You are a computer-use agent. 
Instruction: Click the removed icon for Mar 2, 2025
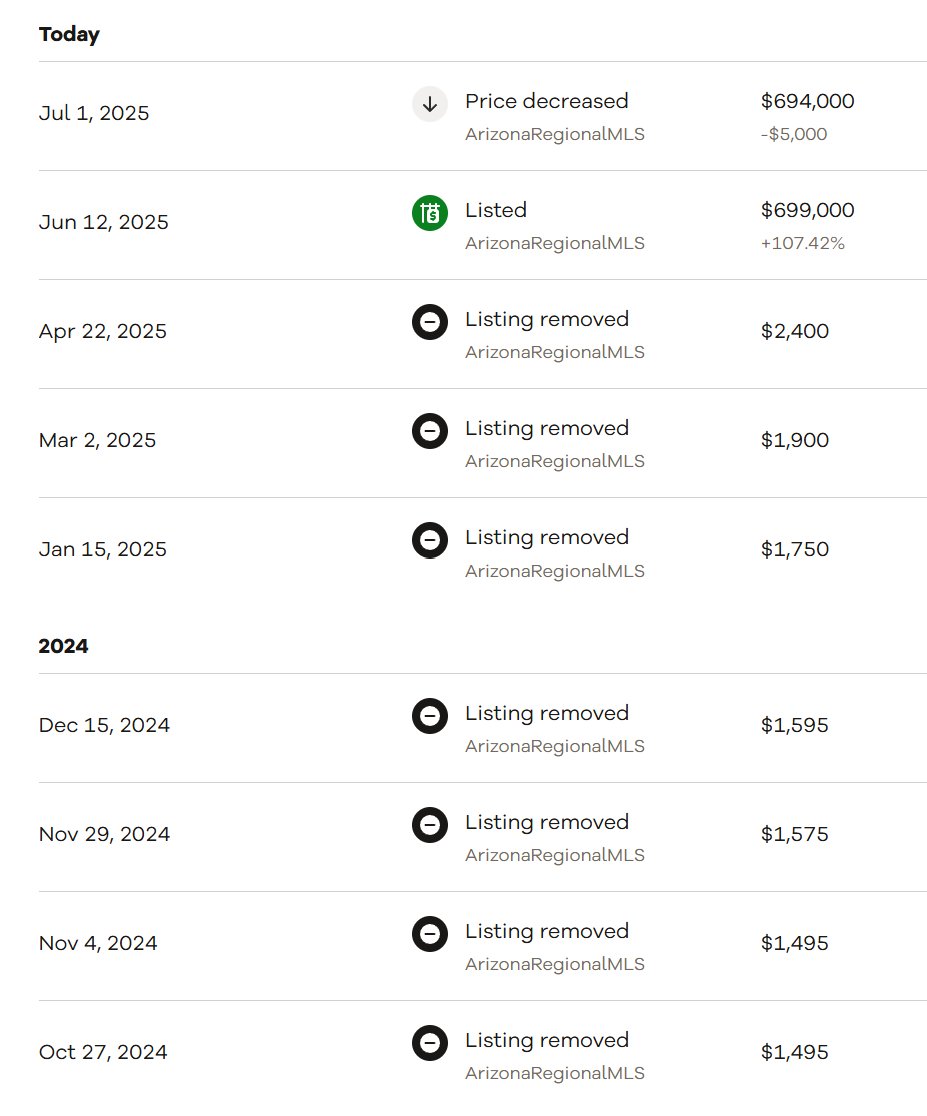tap(429, 431)
